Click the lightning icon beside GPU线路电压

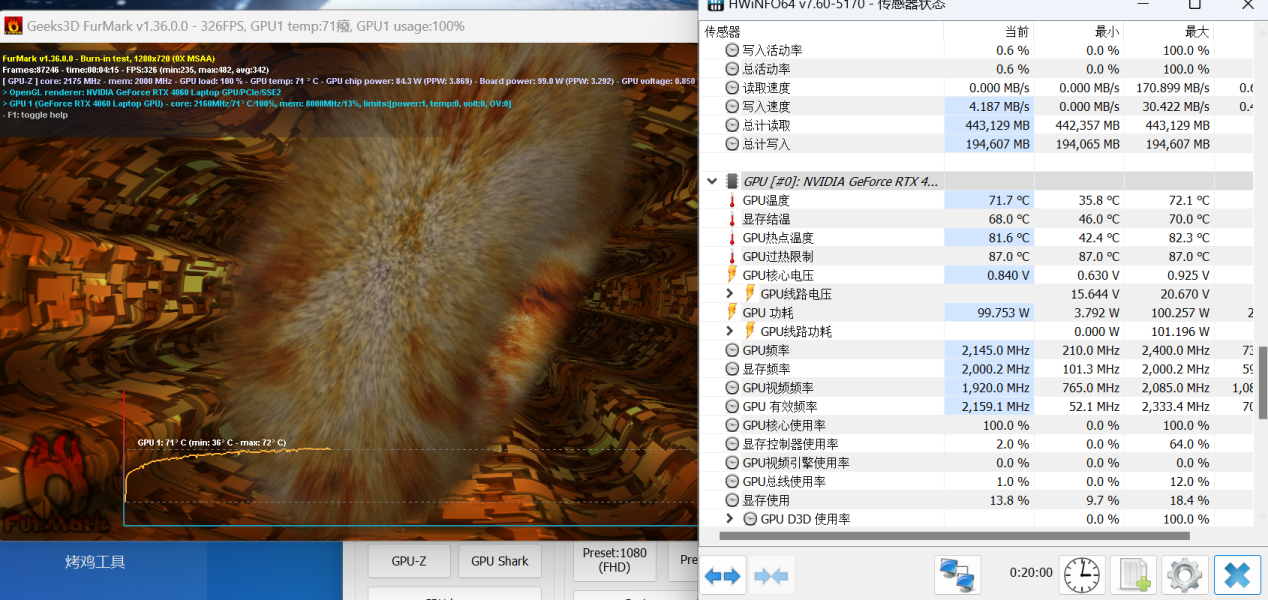[750, 294]
